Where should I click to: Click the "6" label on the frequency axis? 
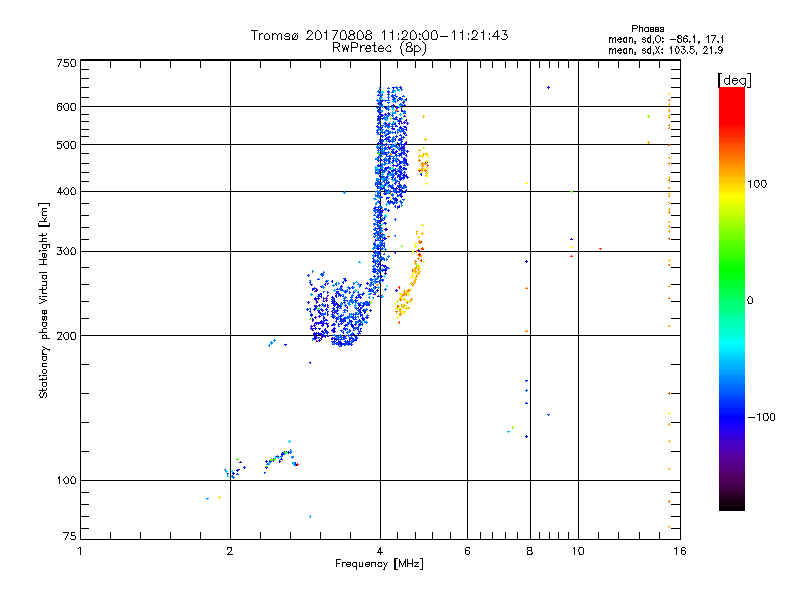(467, 551)
